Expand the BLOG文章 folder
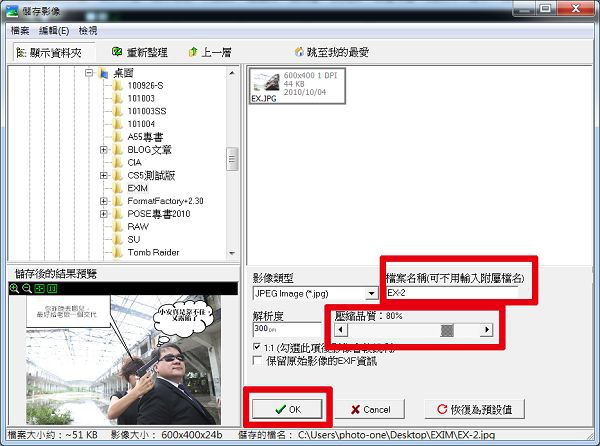Image resolution: width=600 pixels, height=446 pixels. click(x=103, y=150)
